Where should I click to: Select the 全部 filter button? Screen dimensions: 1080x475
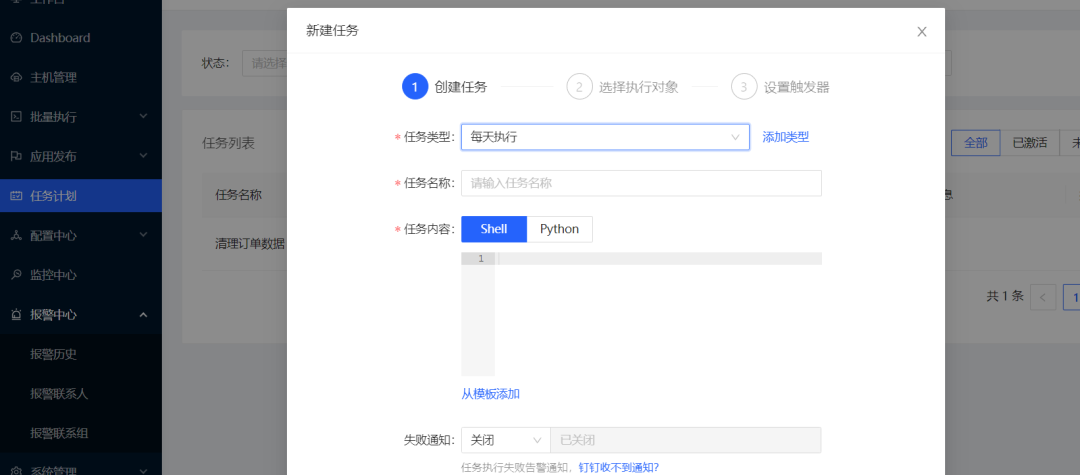[975, 143]
